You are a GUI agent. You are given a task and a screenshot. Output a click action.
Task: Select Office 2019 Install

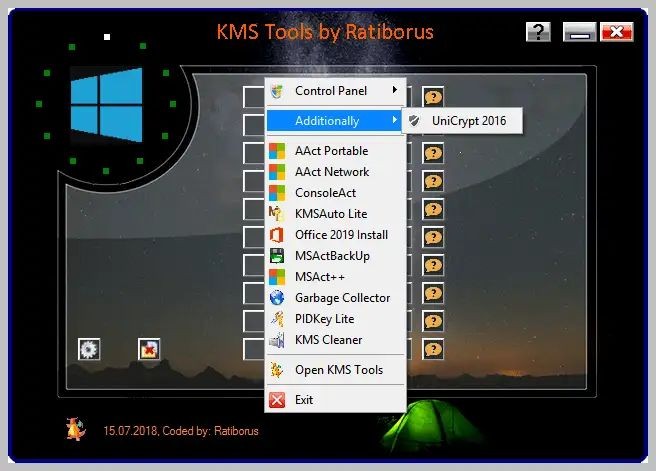[341, 235]
